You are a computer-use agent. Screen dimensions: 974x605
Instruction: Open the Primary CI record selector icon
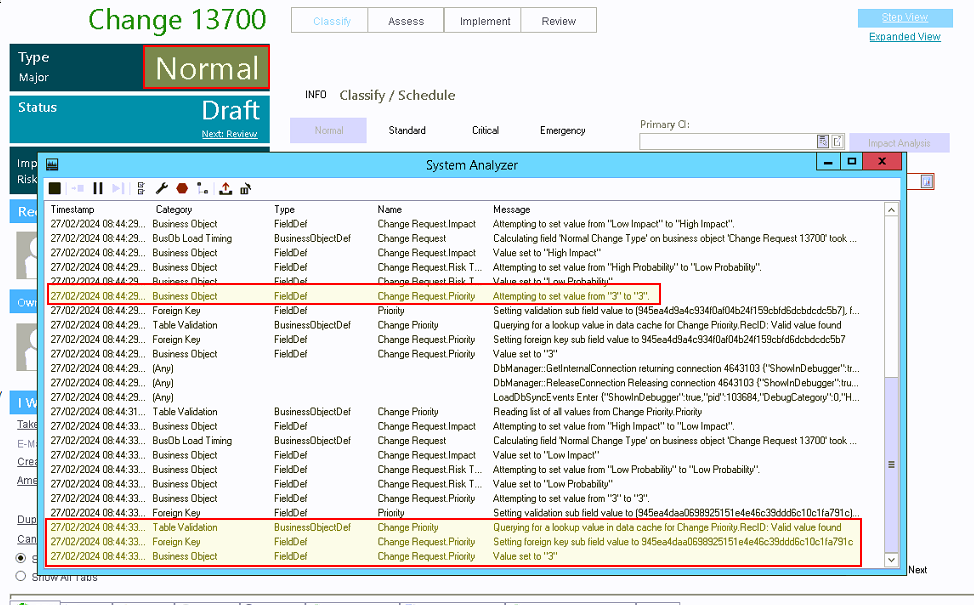click(823, 141)
